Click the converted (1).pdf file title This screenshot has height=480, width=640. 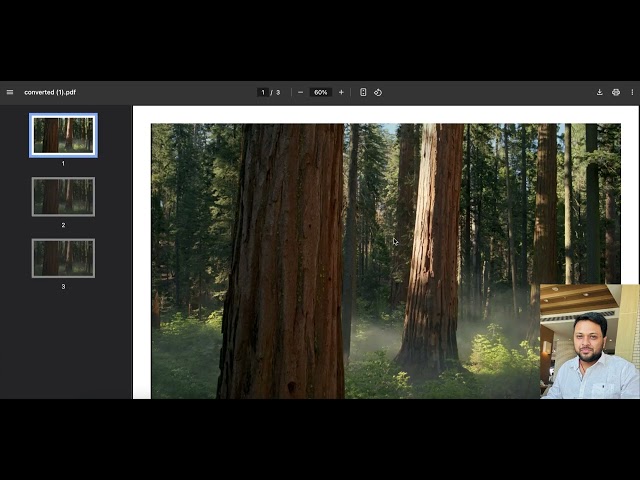point(50,92)
